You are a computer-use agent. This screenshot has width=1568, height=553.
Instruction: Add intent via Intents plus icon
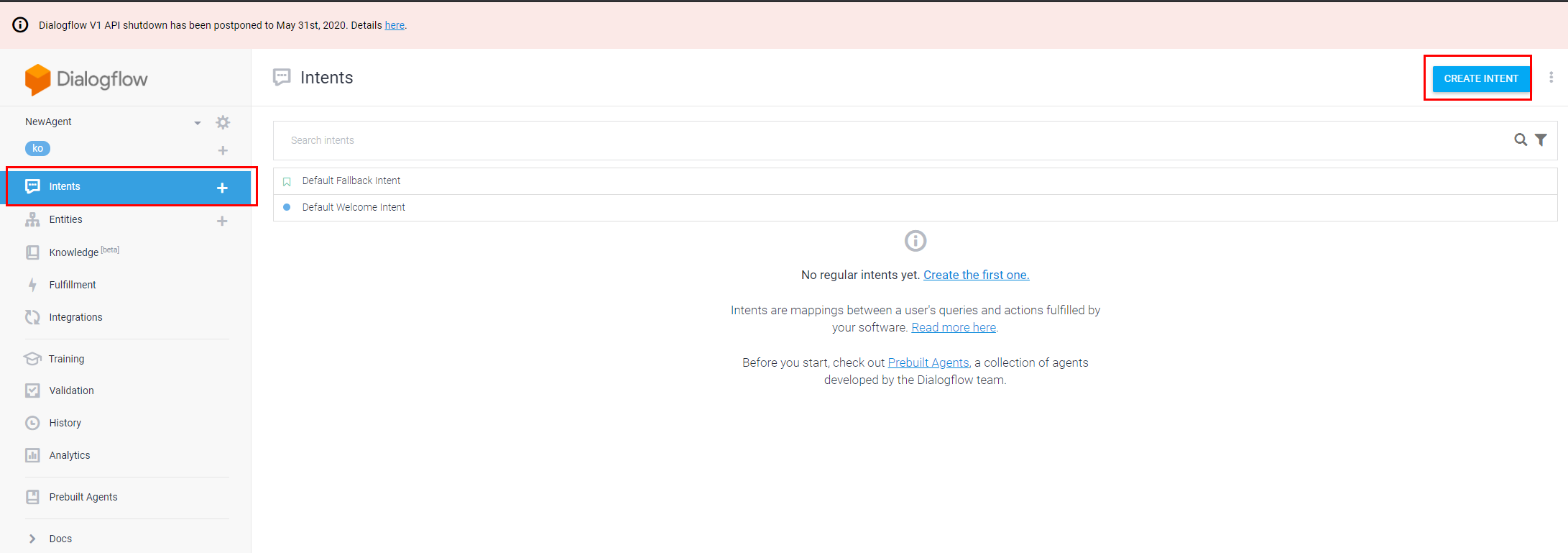pyautogui.click(x=222, y=188)
